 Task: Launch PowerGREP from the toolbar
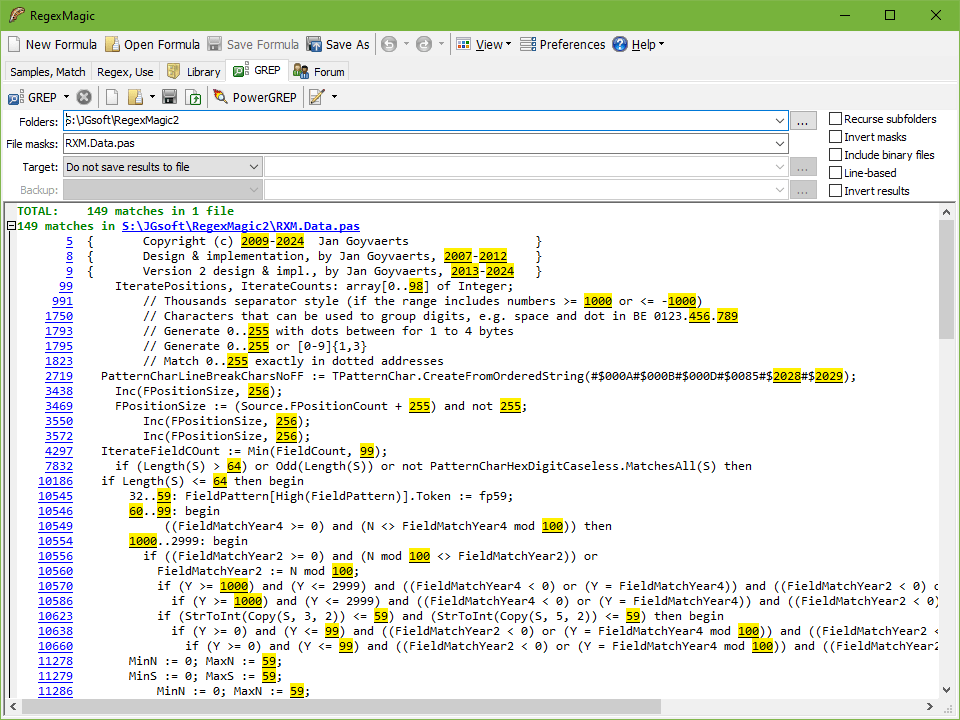(255, 97)
